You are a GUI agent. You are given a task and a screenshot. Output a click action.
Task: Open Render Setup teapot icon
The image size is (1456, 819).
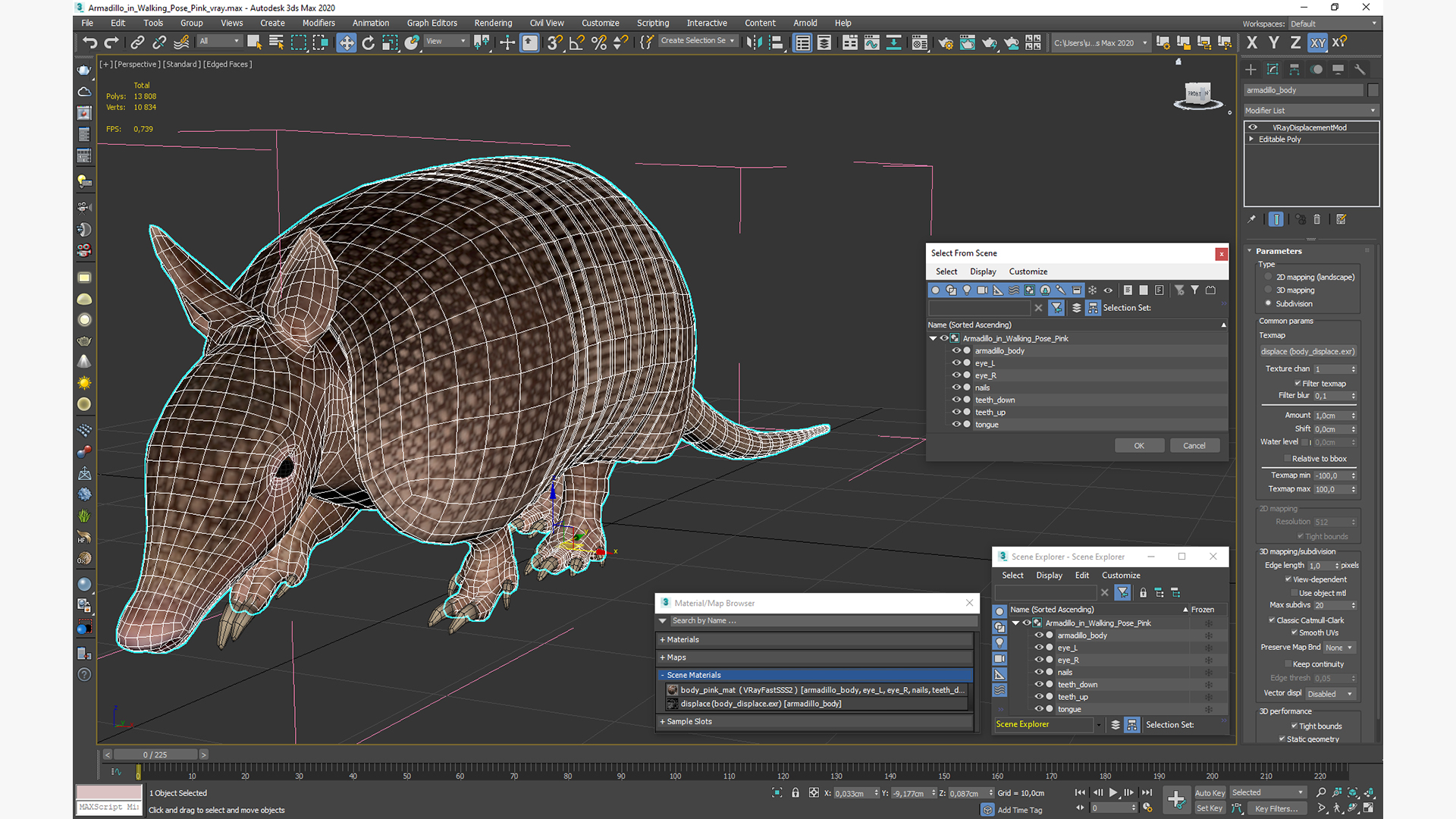(x=946, y=42)
